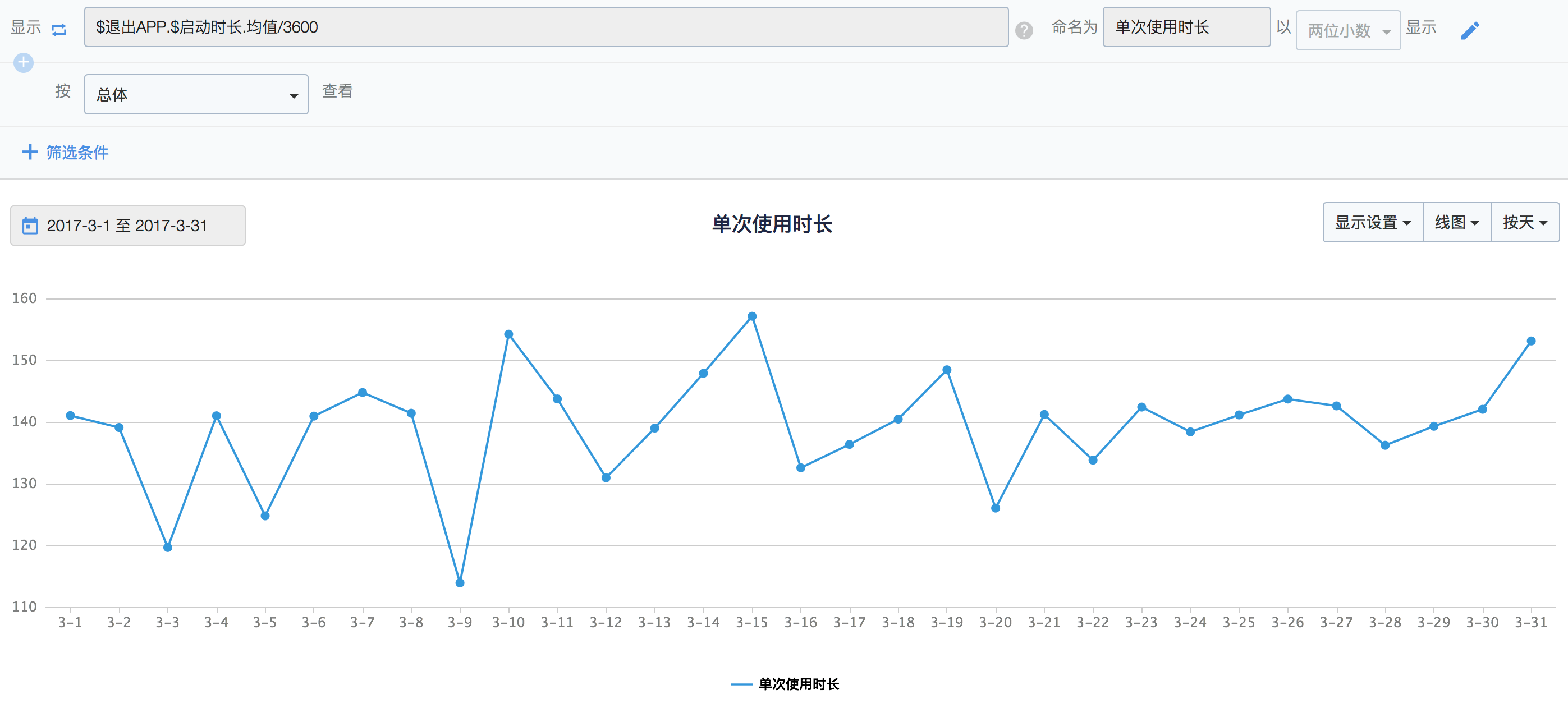Expand the 显示设置 menu
This screenshot has height=708, width=1568.
click(1372, 223)
